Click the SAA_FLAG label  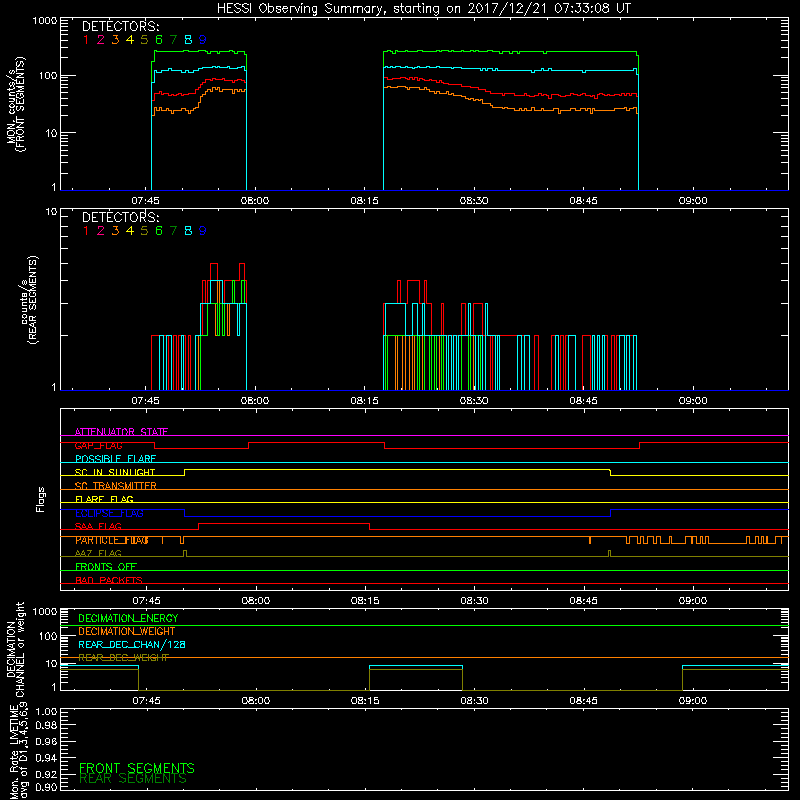[98, 527]
